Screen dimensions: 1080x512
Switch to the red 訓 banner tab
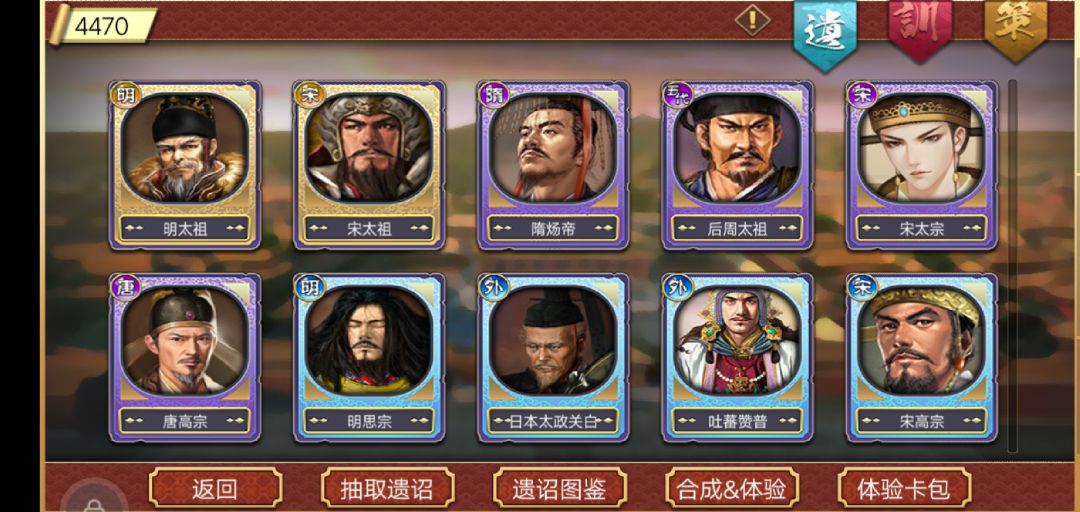coord(920,28)
